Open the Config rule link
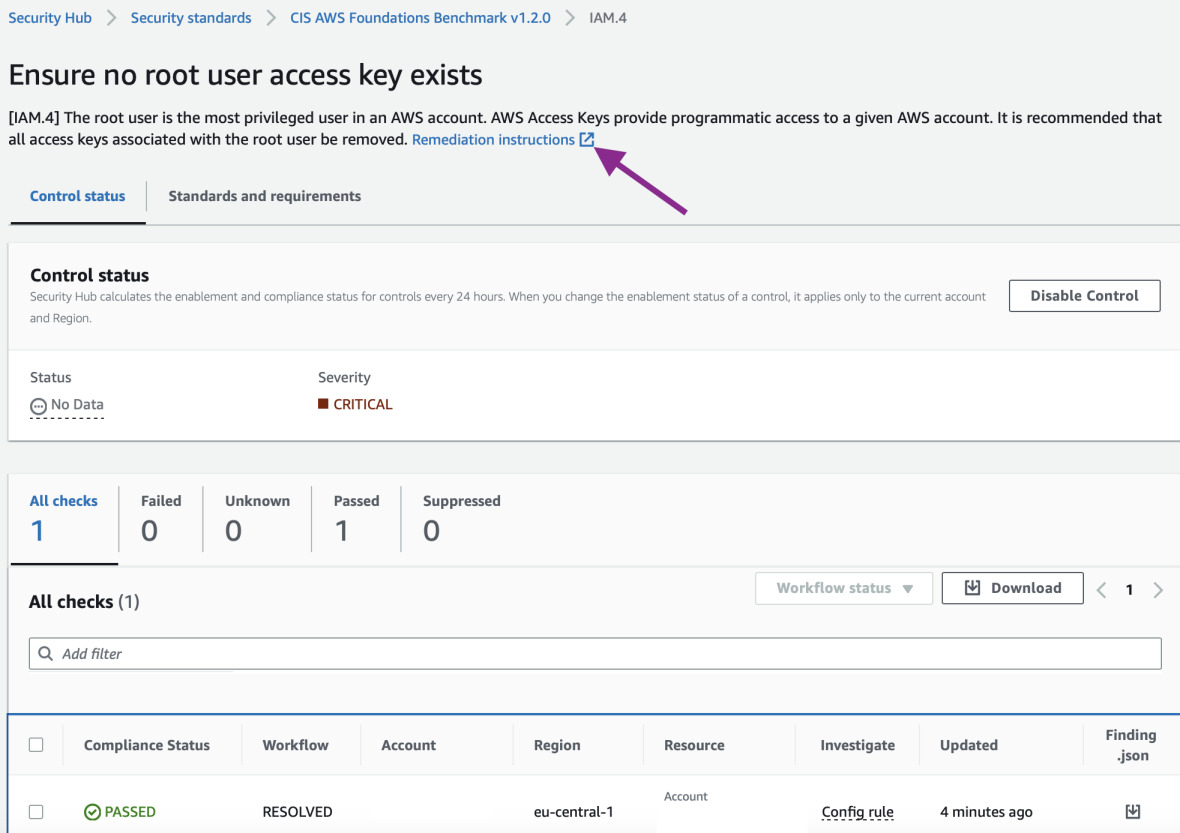The width and height of the screenshot is (1180, 833). (857, 812)
